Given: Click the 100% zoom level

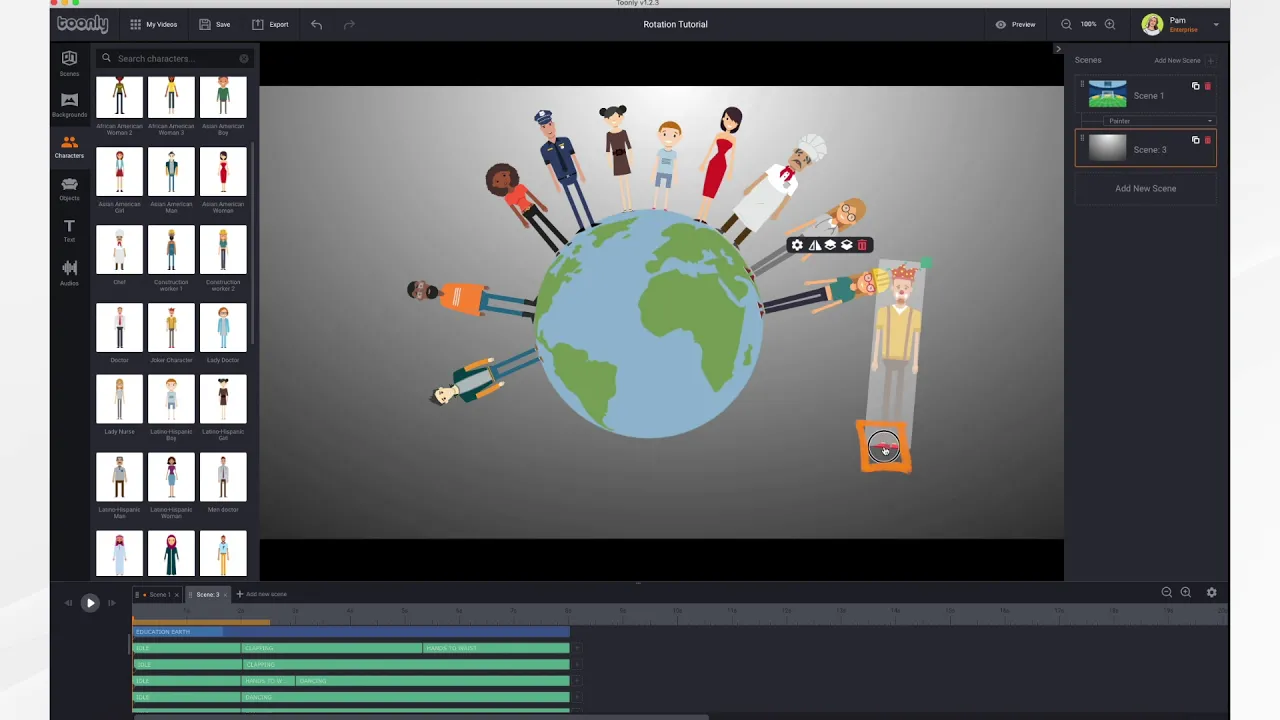Looking at the screenshot, I should pos(1088,24).
